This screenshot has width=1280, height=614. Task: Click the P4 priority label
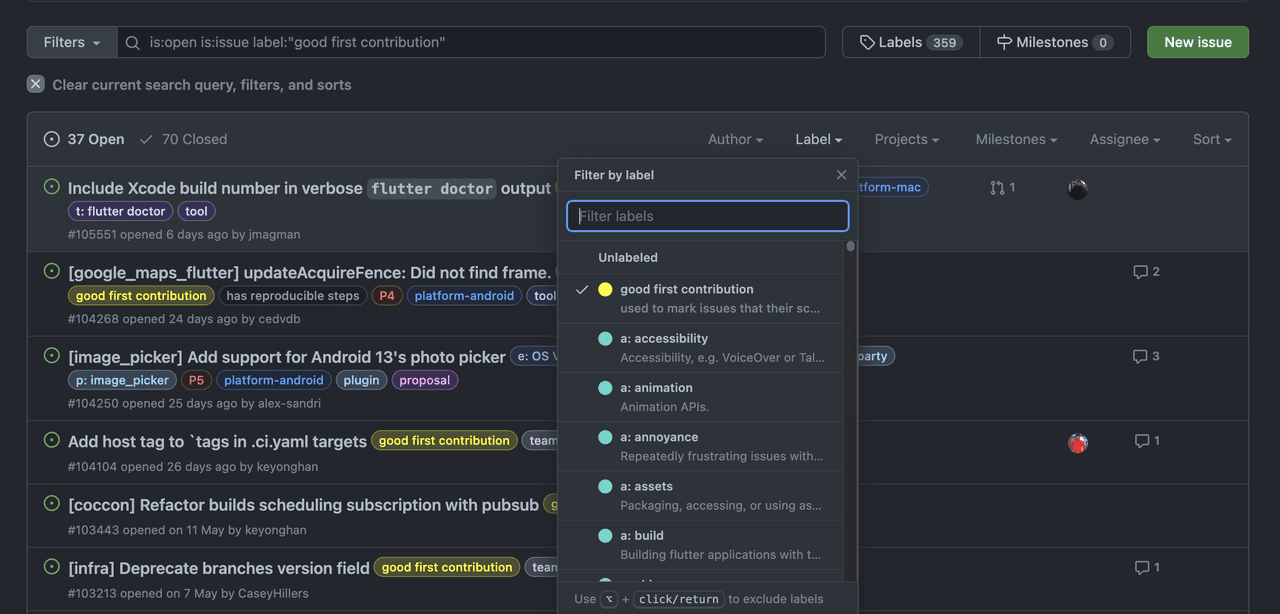click(x=385, y=296)
